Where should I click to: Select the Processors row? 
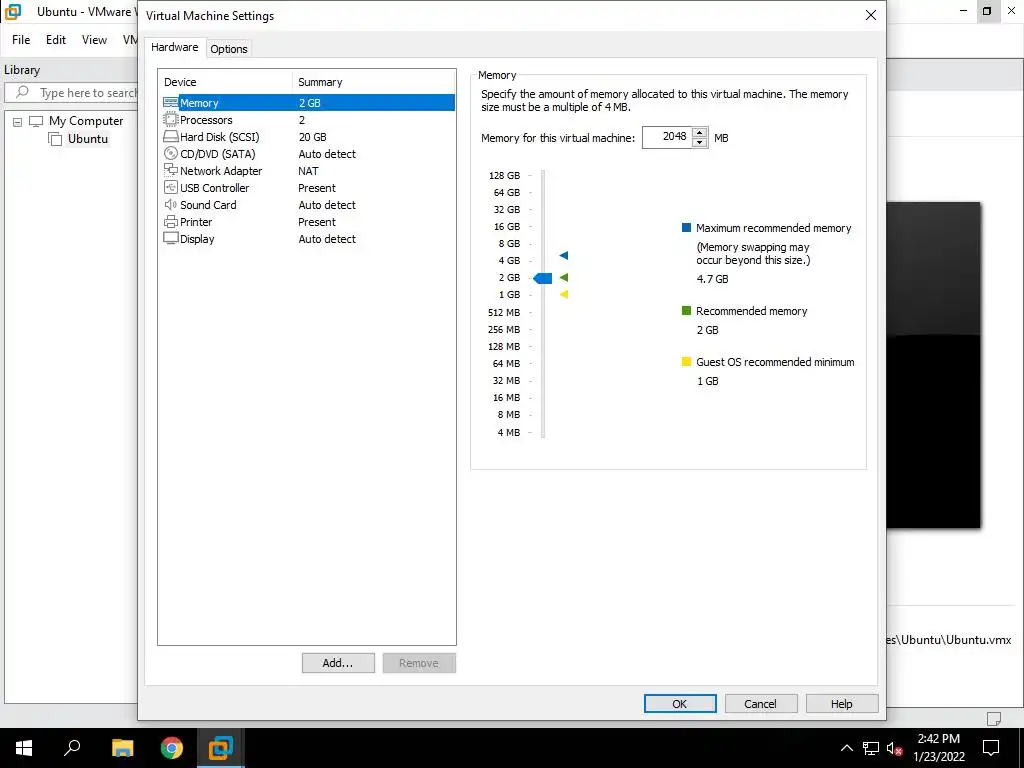pos(308,120)
